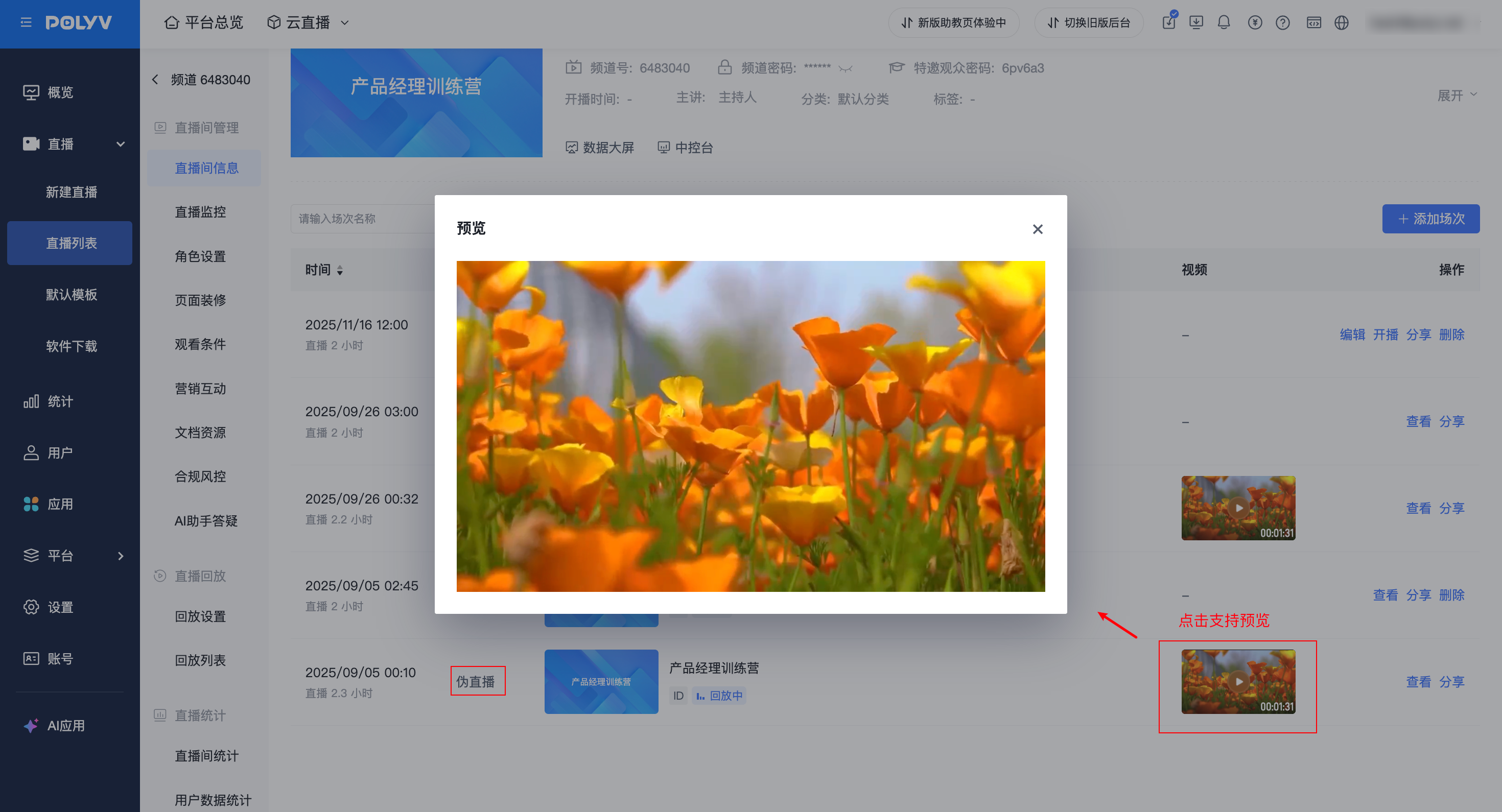The height and width of the screenshot is (812, 1502).
Task: Collapse the sidebar with the hamburger icon
Action: [26, 22]
